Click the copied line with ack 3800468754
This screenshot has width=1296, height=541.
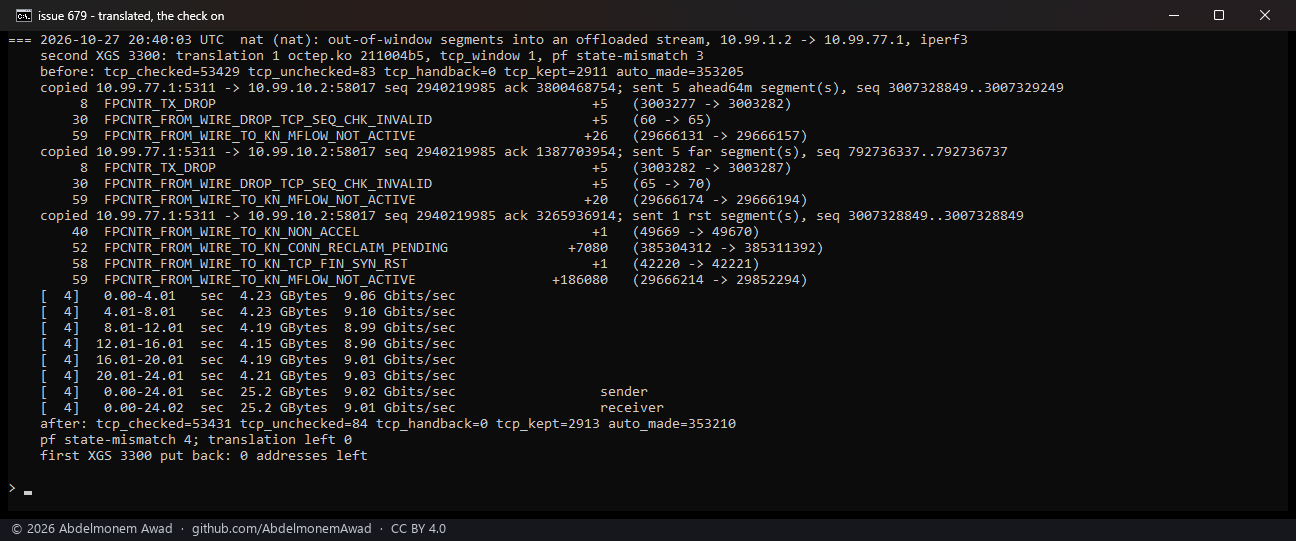(552, 88)
